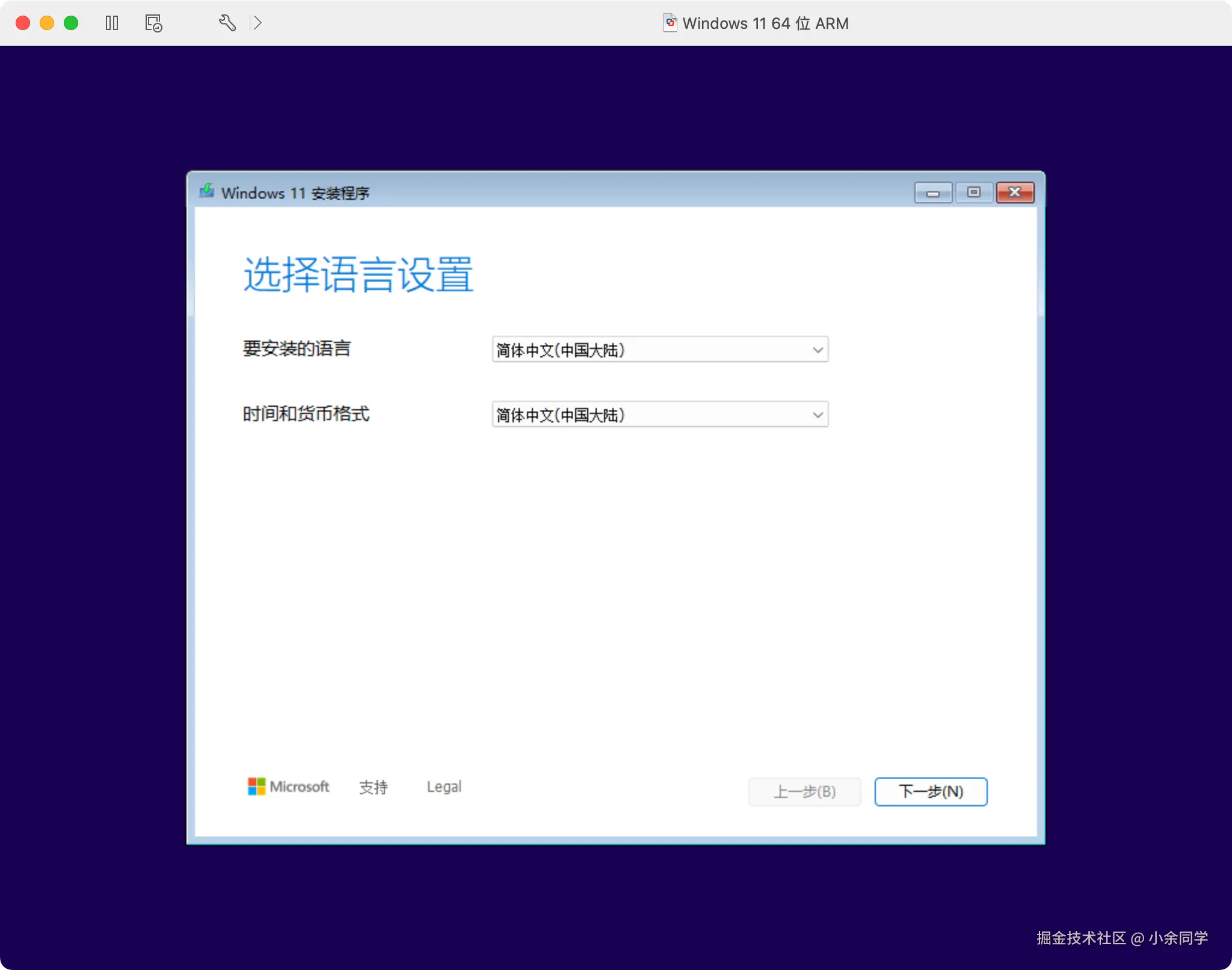This screenshot has height=970, width=1232.
Task: Maximize the Windows 11 setup dialog
Action: click(973, 193)
